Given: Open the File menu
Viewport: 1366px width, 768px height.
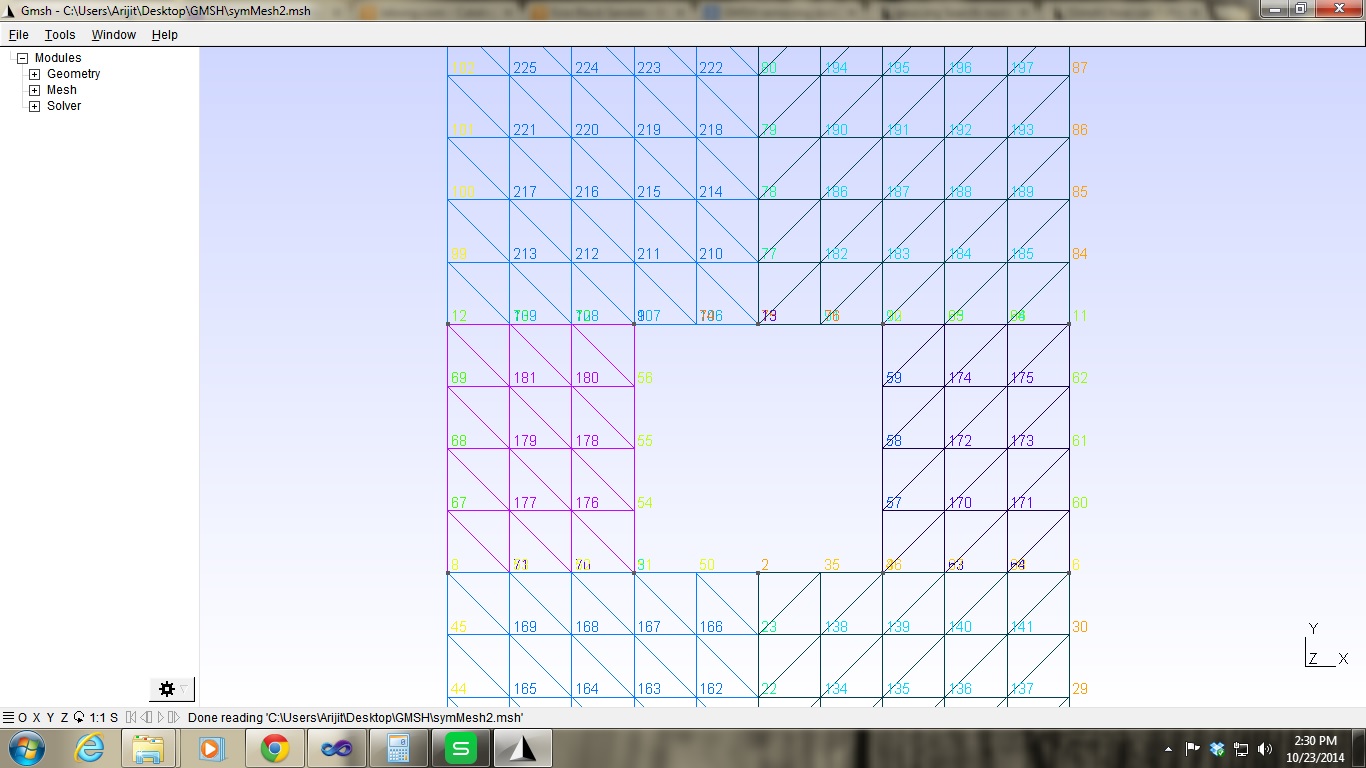Looking at the screenshot, I should 18,35.
